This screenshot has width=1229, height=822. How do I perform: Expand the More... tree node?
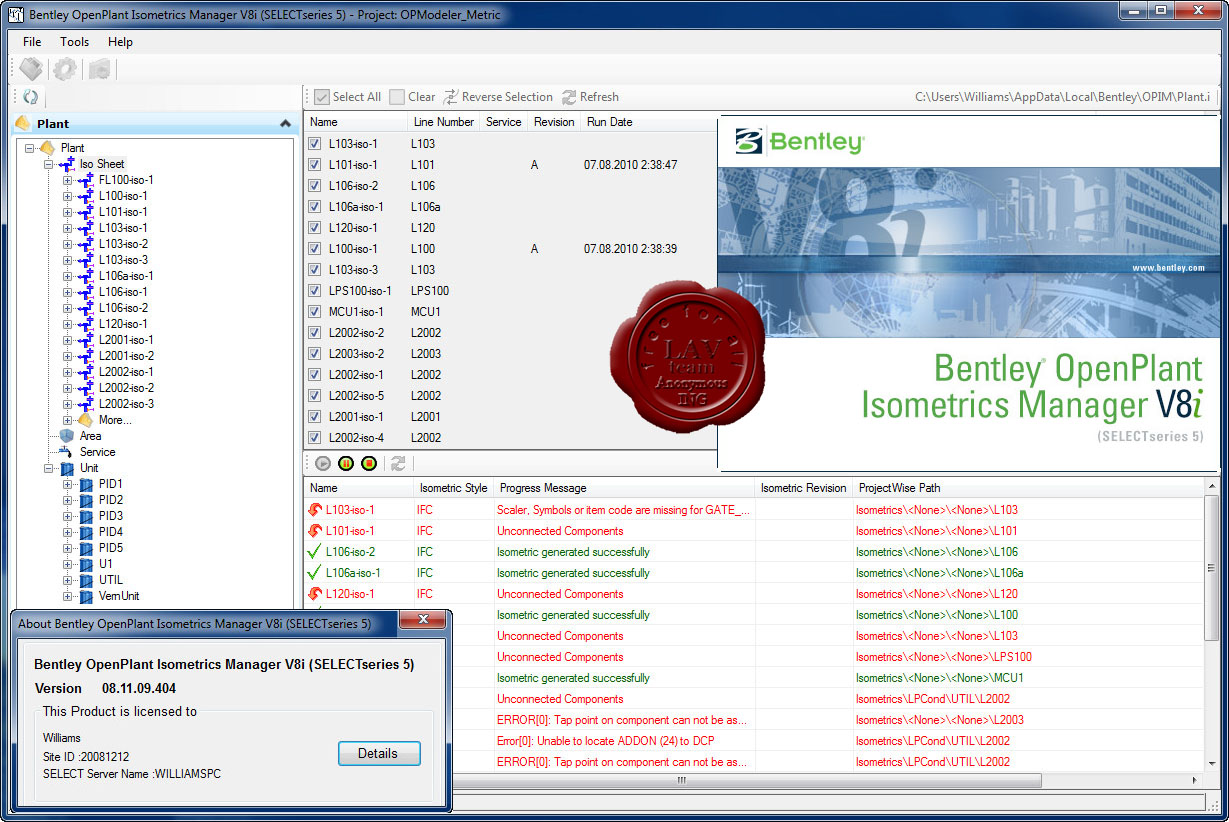(68, 420)
